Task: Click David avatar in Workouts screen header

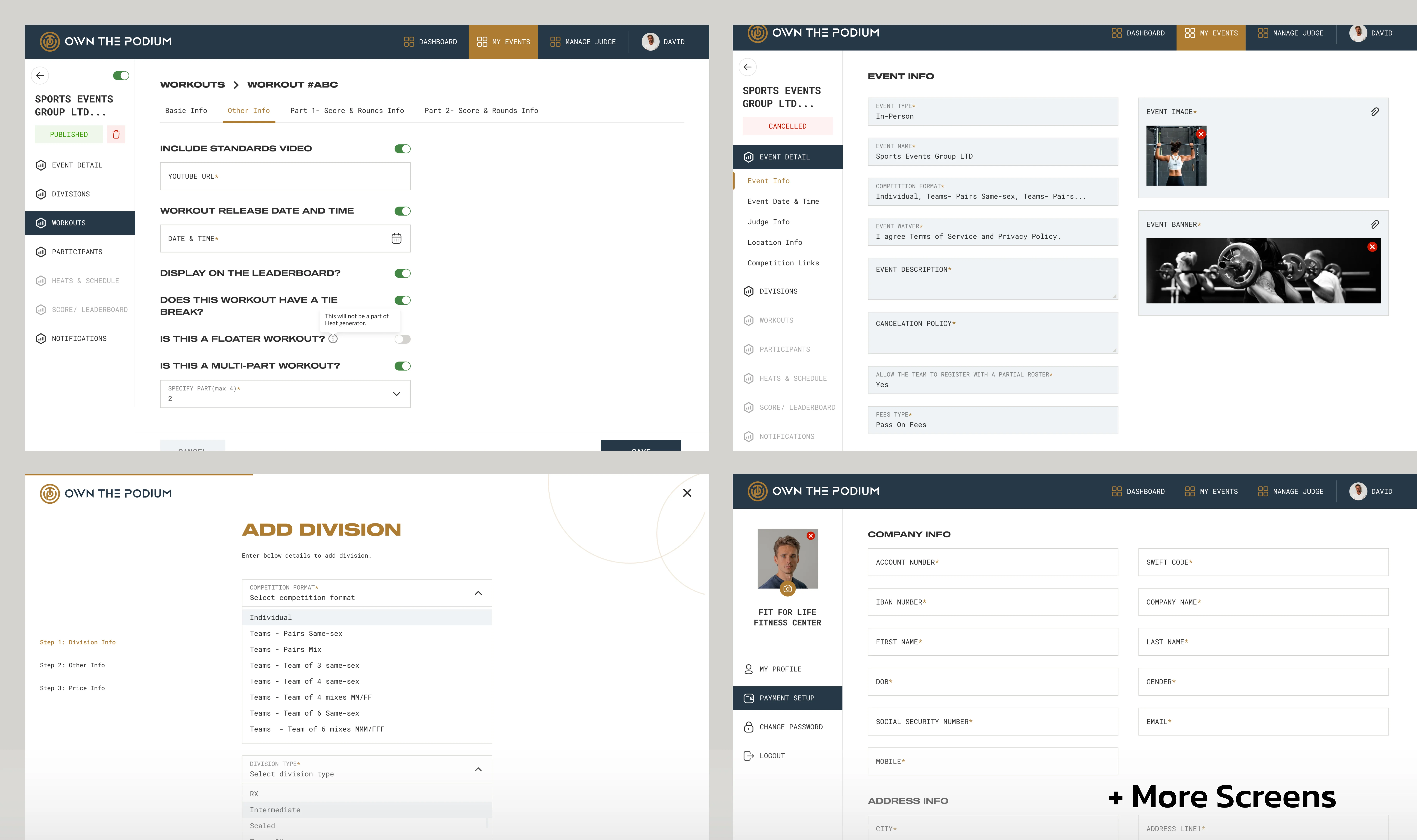Action: 651,42
